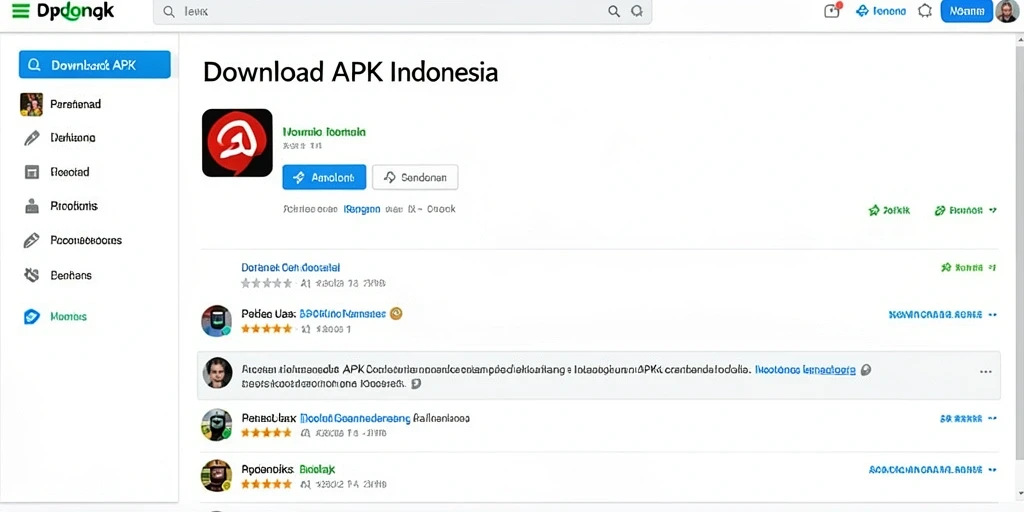Click green app name Noumio Ioomaia

pyautogui.click(x=324, y=132)
